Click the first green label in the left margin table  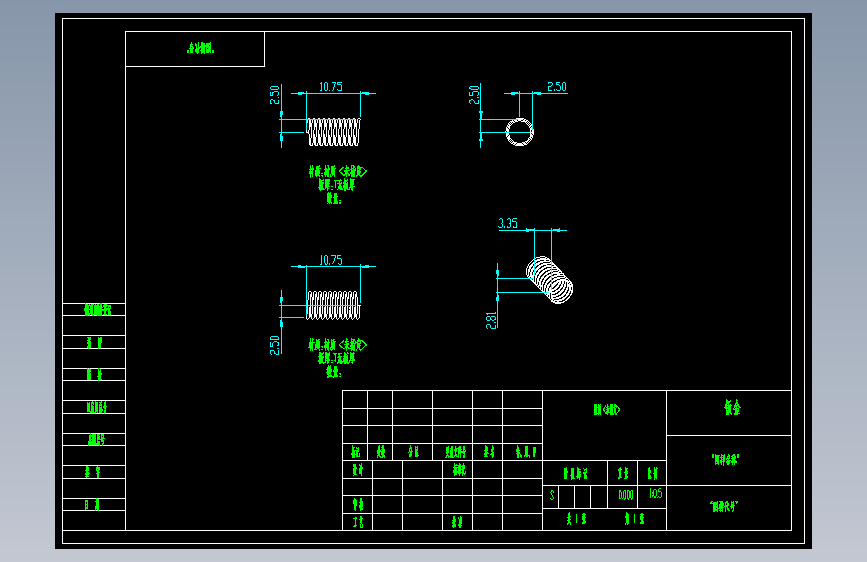97,310
